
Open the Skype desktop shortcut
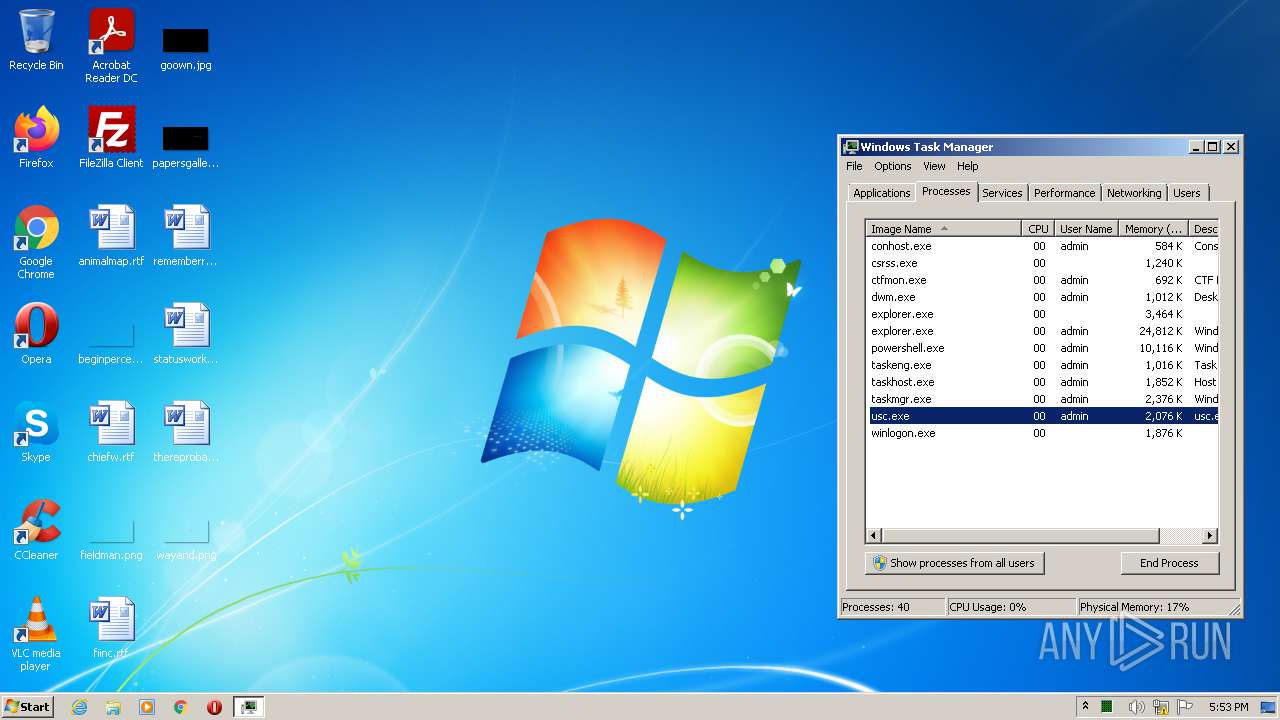[x=36, y=432]
